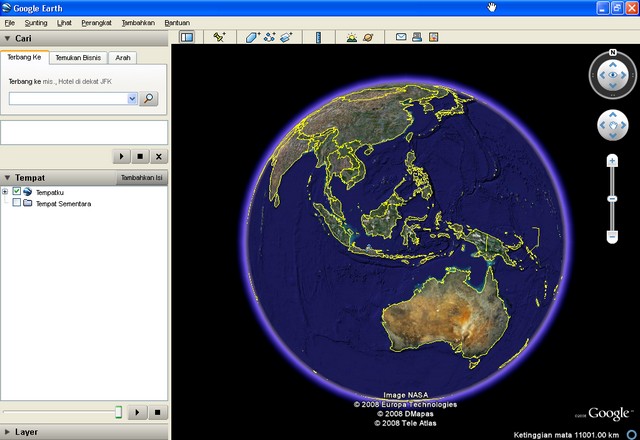Open the Sunting menu
Viewport: 640px width, 440px height.
(36, 23)
